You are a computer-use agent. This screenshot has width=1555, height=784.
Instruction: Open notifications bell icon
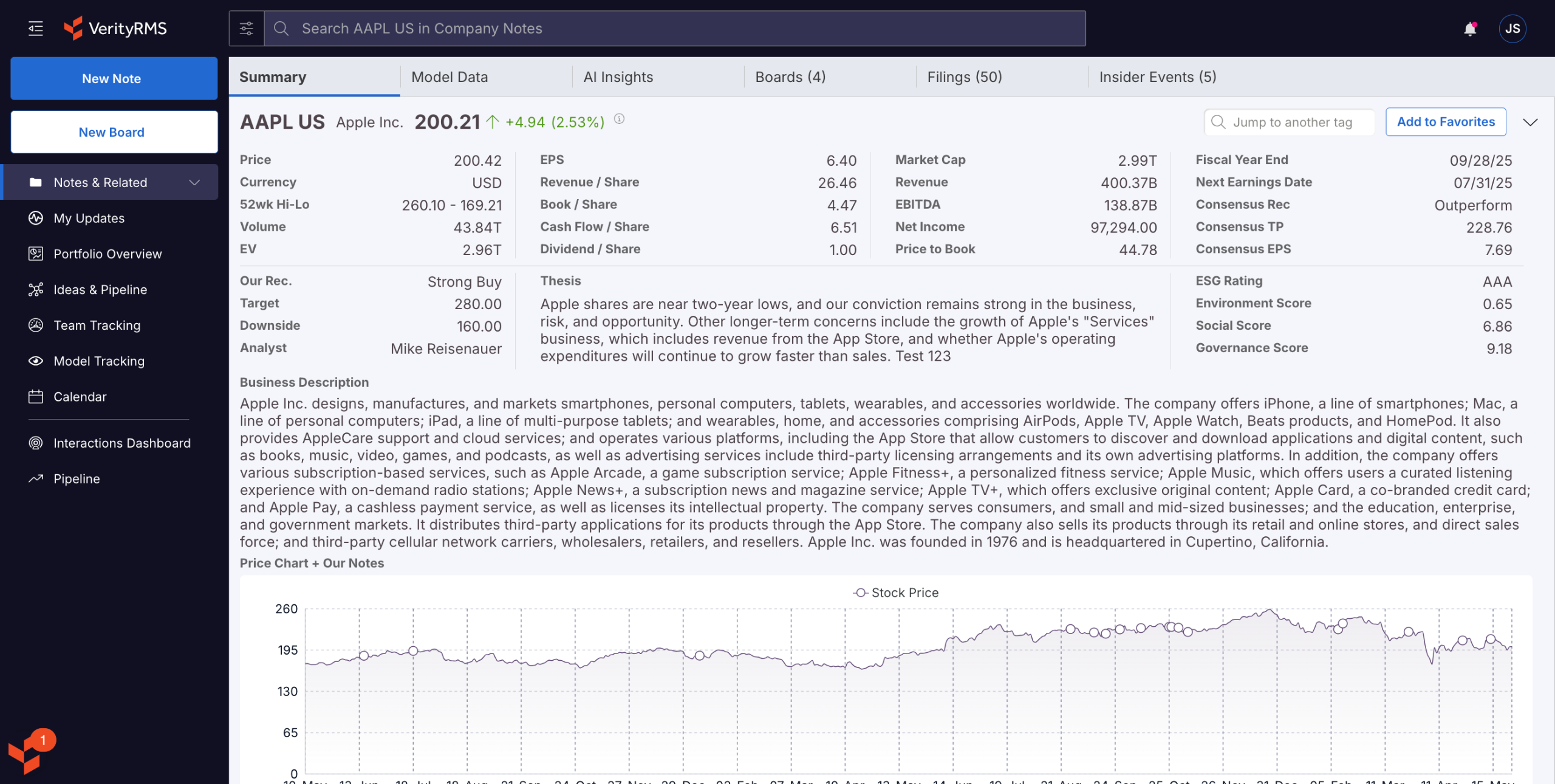click(1470, 29)
